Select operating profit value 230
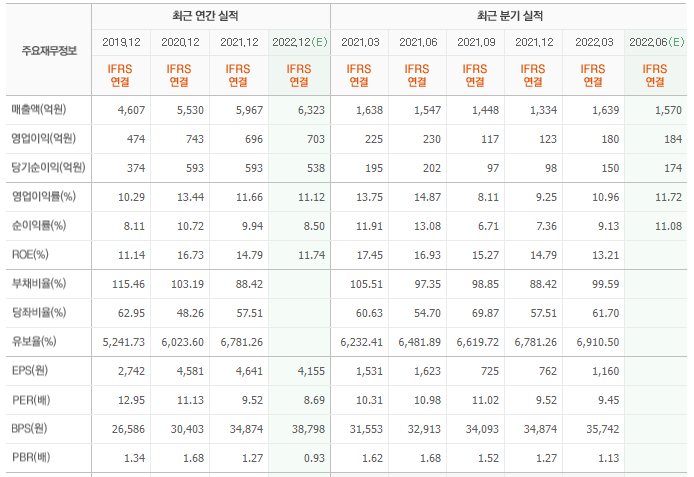 432,139
